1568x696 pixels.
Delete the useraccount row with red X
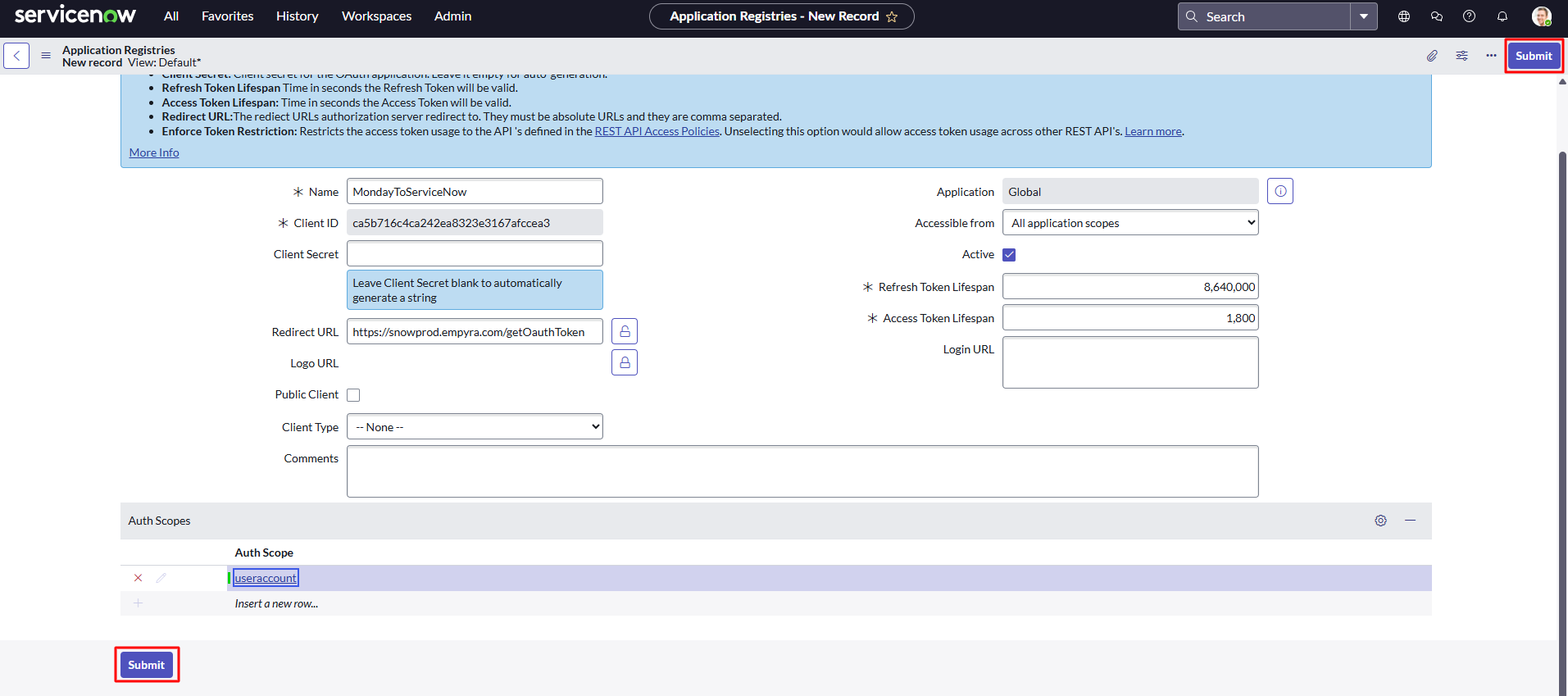[x=138, y=578]
